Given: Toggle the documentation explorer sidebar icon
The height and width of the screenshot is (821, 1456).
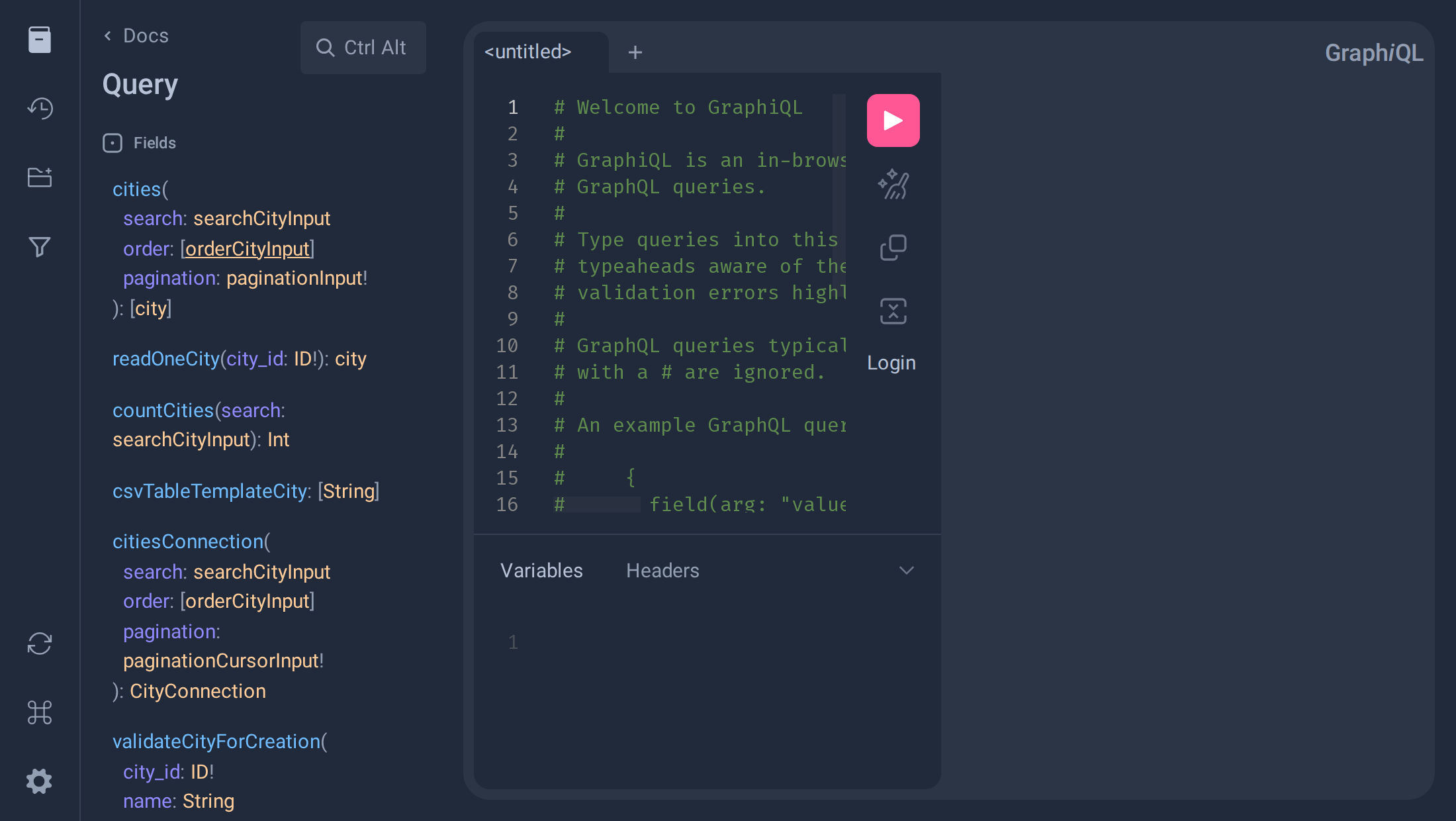Looking at the screenshot, I should [40, 40].
